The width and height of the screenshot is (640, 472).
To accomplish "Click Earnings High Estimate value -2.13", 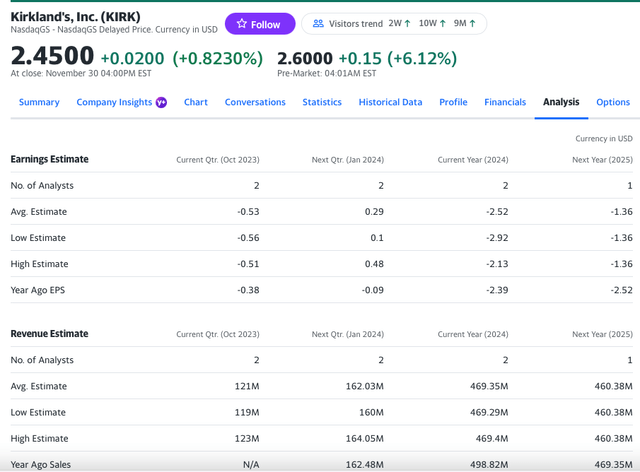I will point(497,264).
